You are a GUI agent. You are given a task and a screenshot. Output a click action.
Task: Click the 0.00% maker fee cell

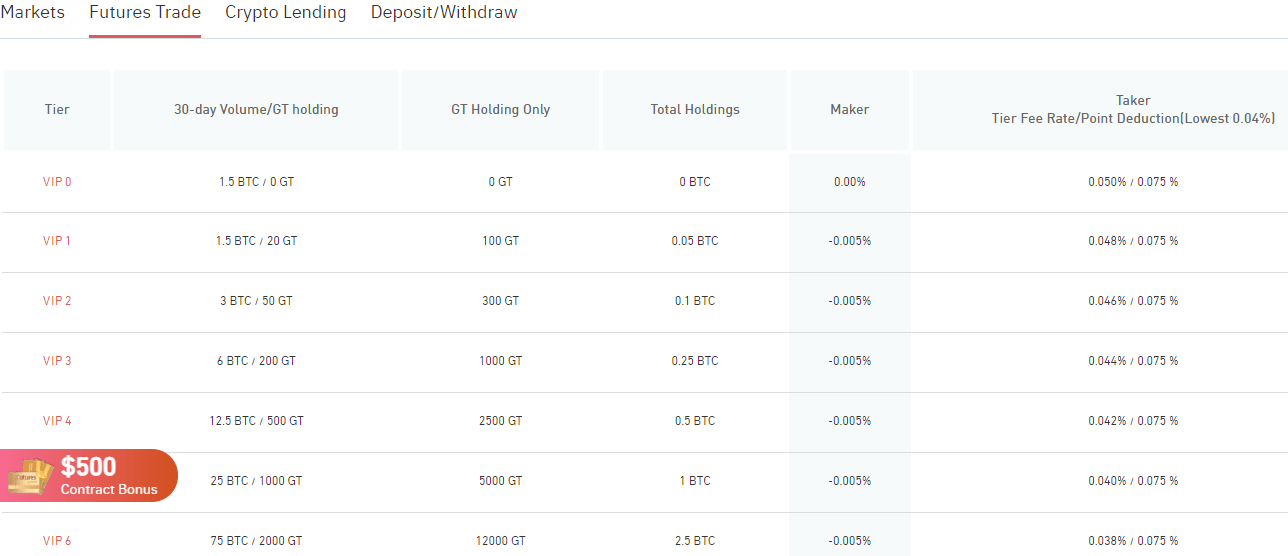(x=850, y=182)
